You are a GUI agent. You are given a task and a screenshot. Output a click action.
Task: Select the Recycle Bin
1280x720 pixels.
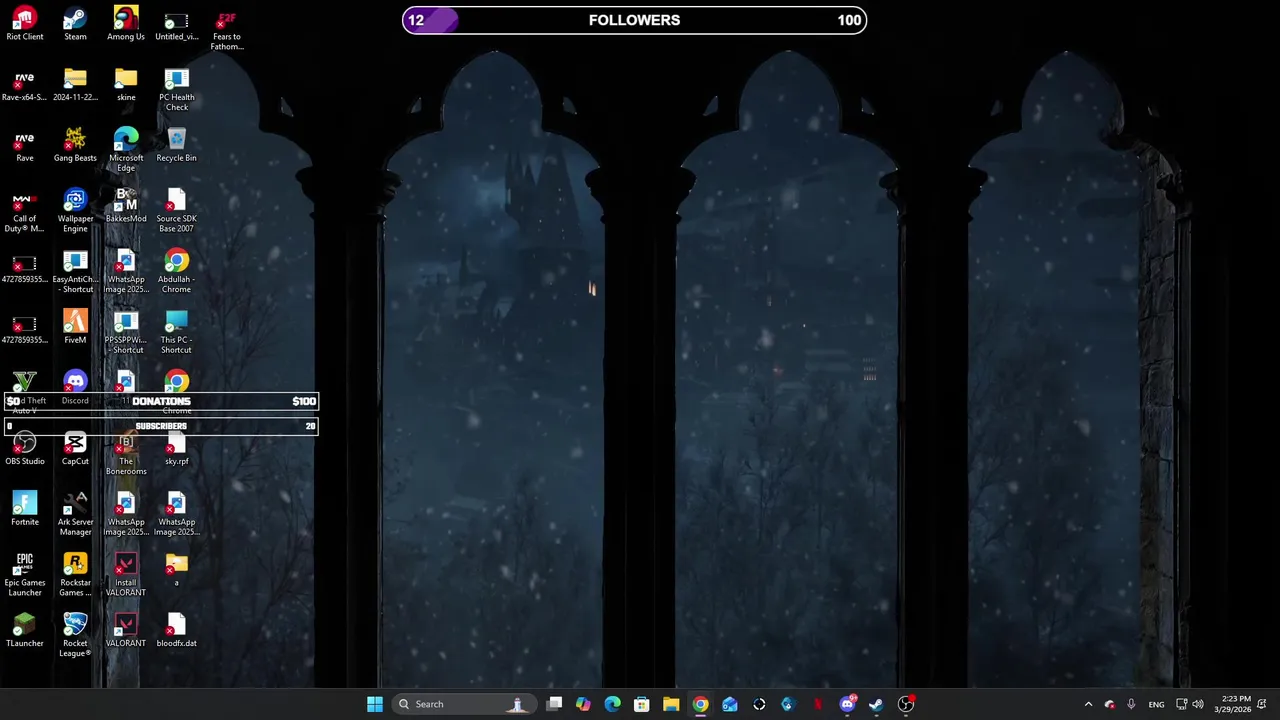pos(176,145)
